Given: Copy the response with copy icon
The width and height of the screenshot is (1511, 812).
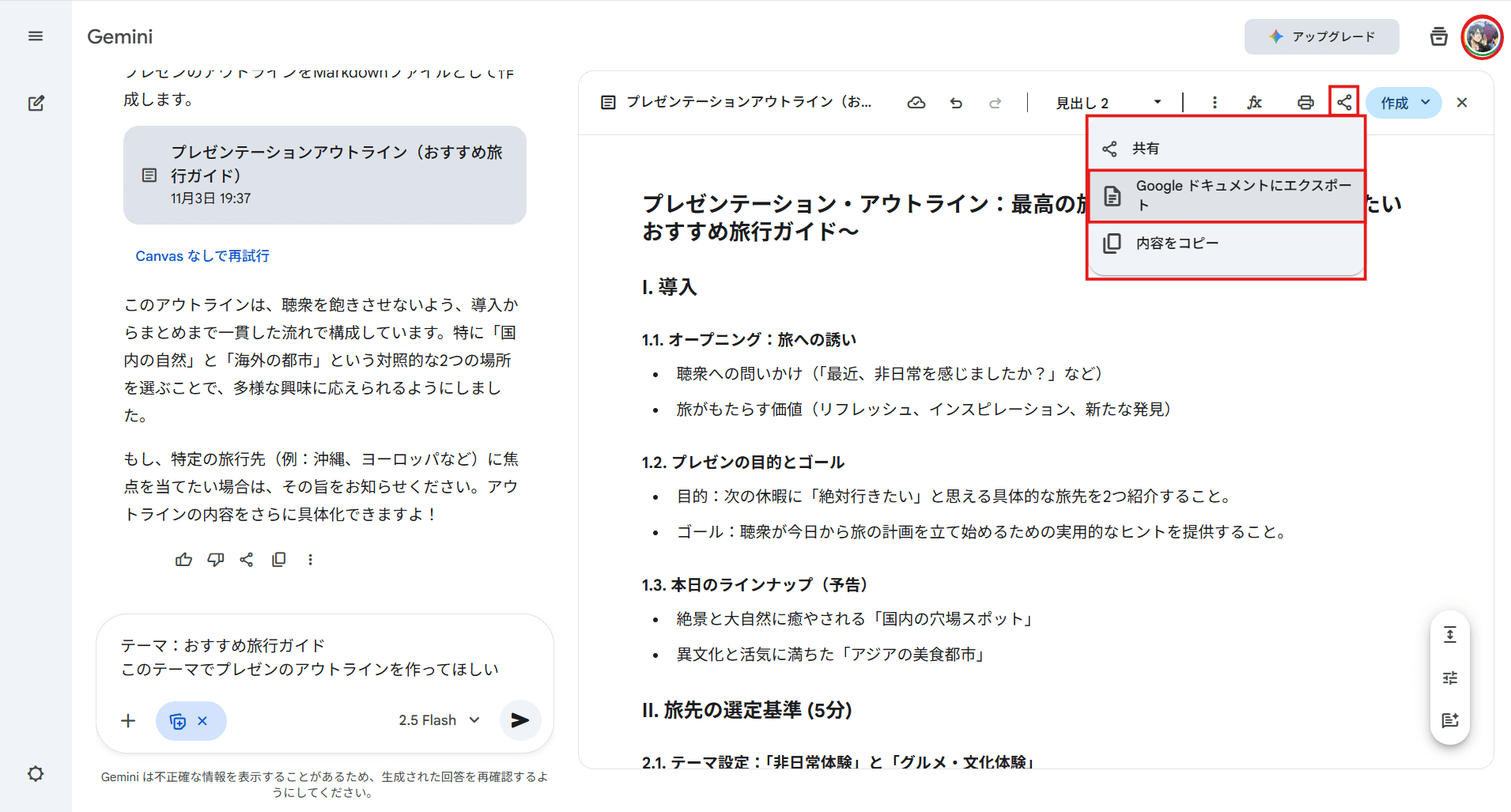Looking at the screenshot, I should (278, 560).
